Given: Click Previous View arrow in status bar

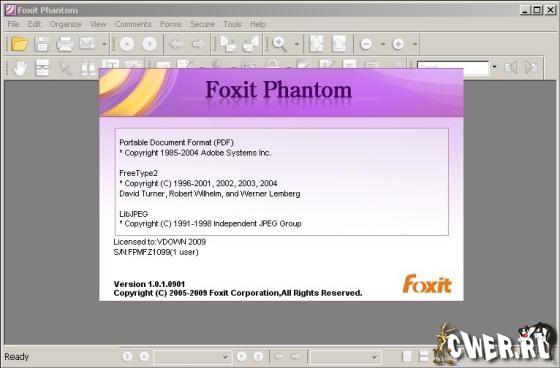Looking at the screenshot, I should pyautogui.click(x=279, y=356).
